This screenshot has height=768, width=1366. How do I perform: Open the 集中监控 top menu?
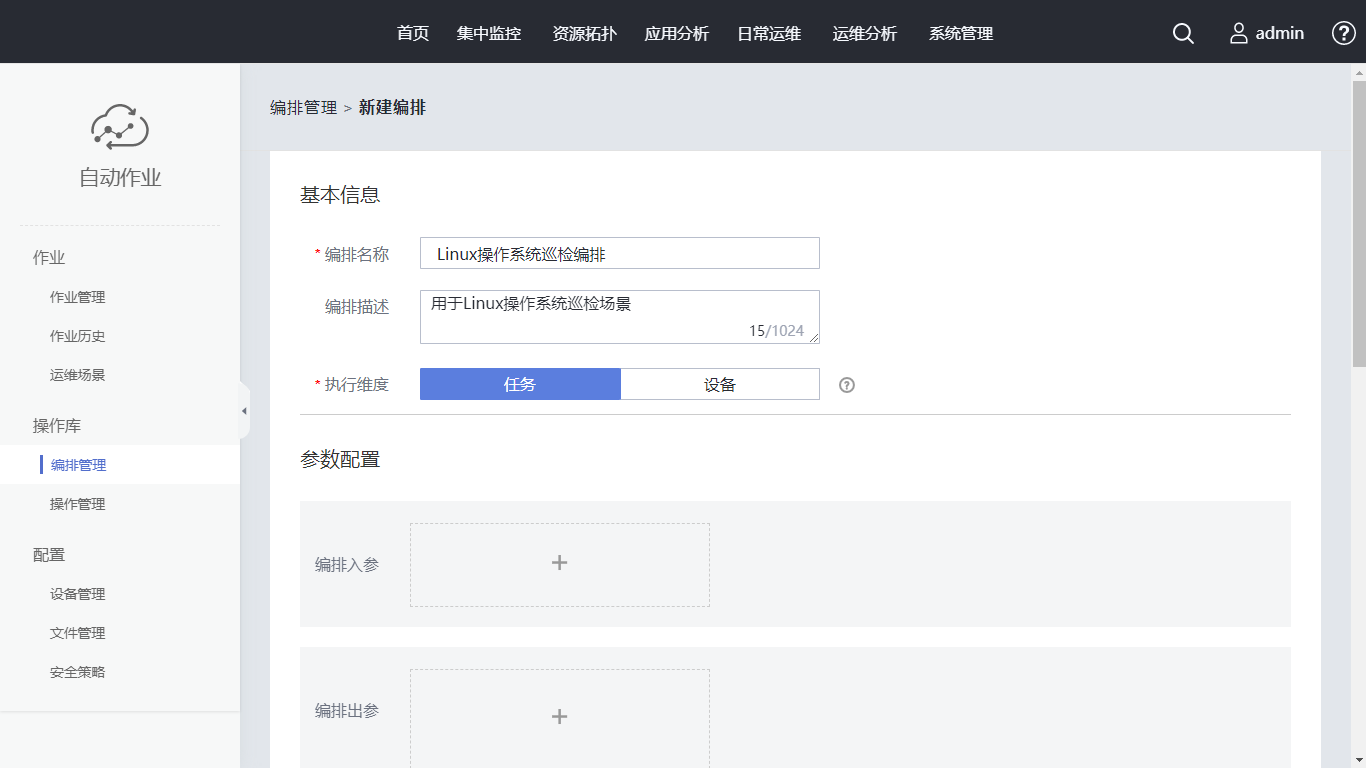tap(489, 33)
